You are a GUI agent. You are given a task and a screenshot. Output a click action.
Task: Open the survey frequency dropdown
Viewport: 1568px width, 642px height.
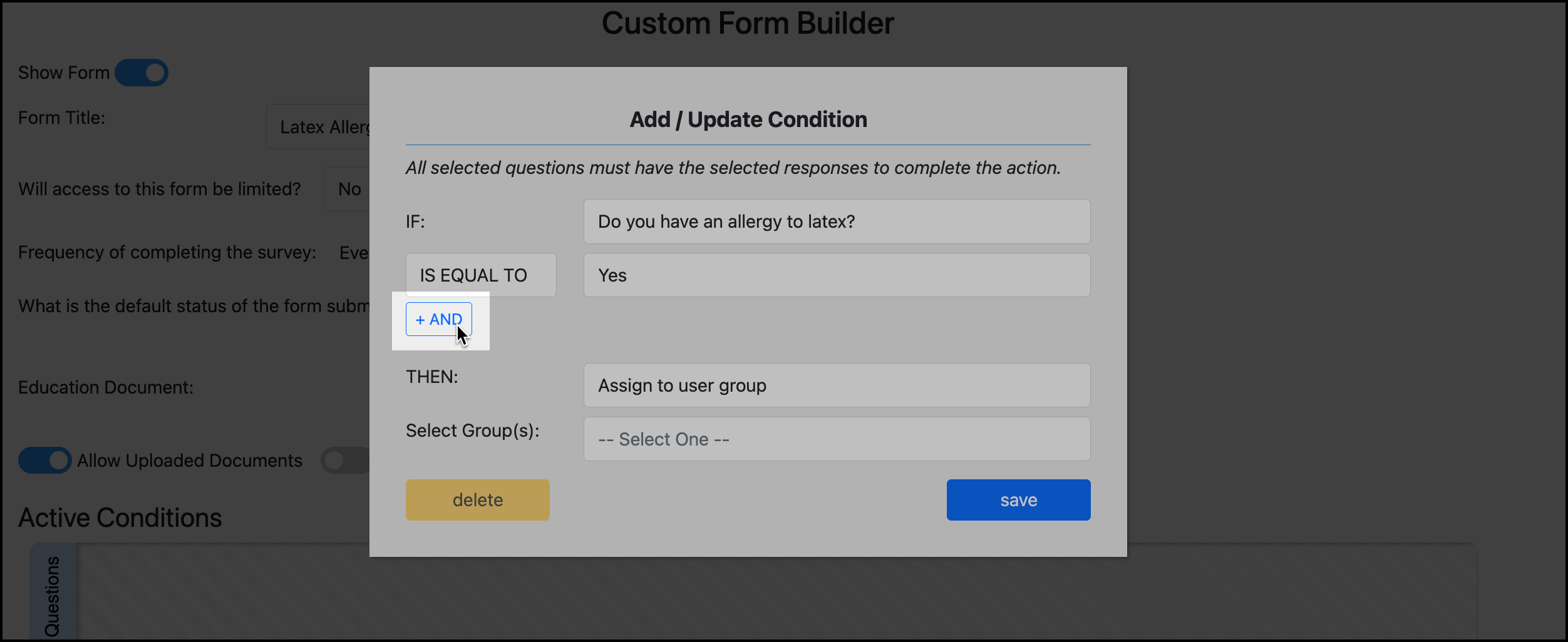click(x=357, y=252)
